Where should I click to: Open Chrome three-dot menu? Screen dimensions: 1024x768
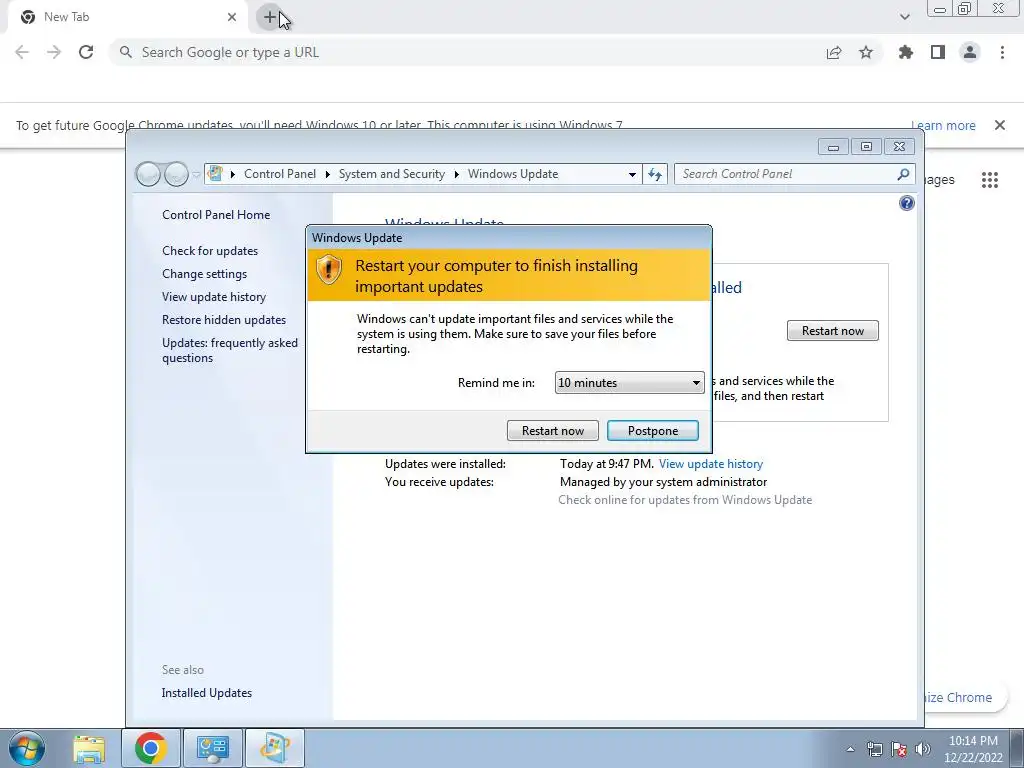coord(1002,52)
